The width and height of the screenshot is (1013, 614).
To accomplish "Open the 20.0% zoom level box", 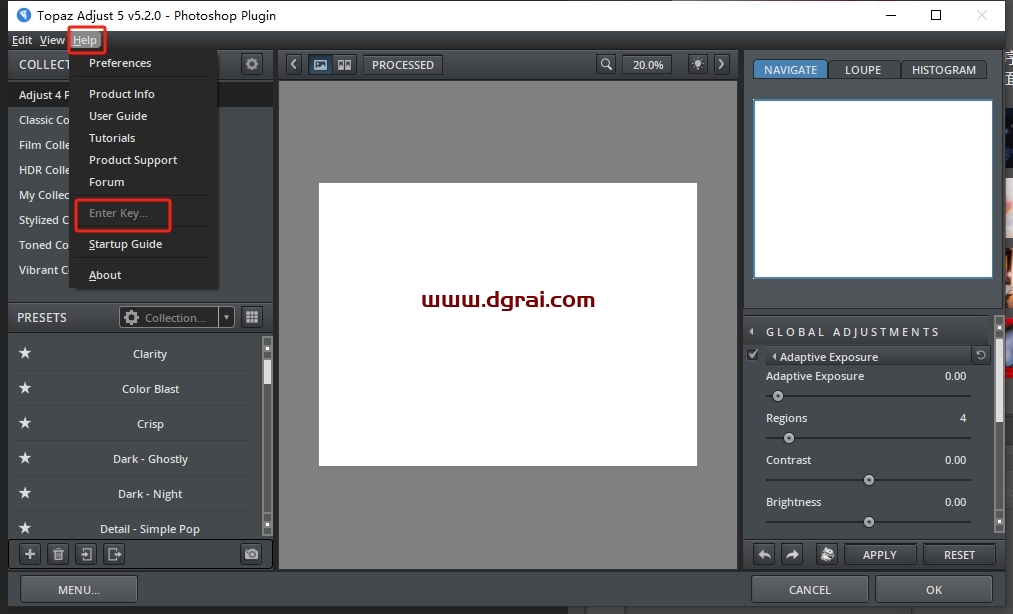I will pos(647,65).
